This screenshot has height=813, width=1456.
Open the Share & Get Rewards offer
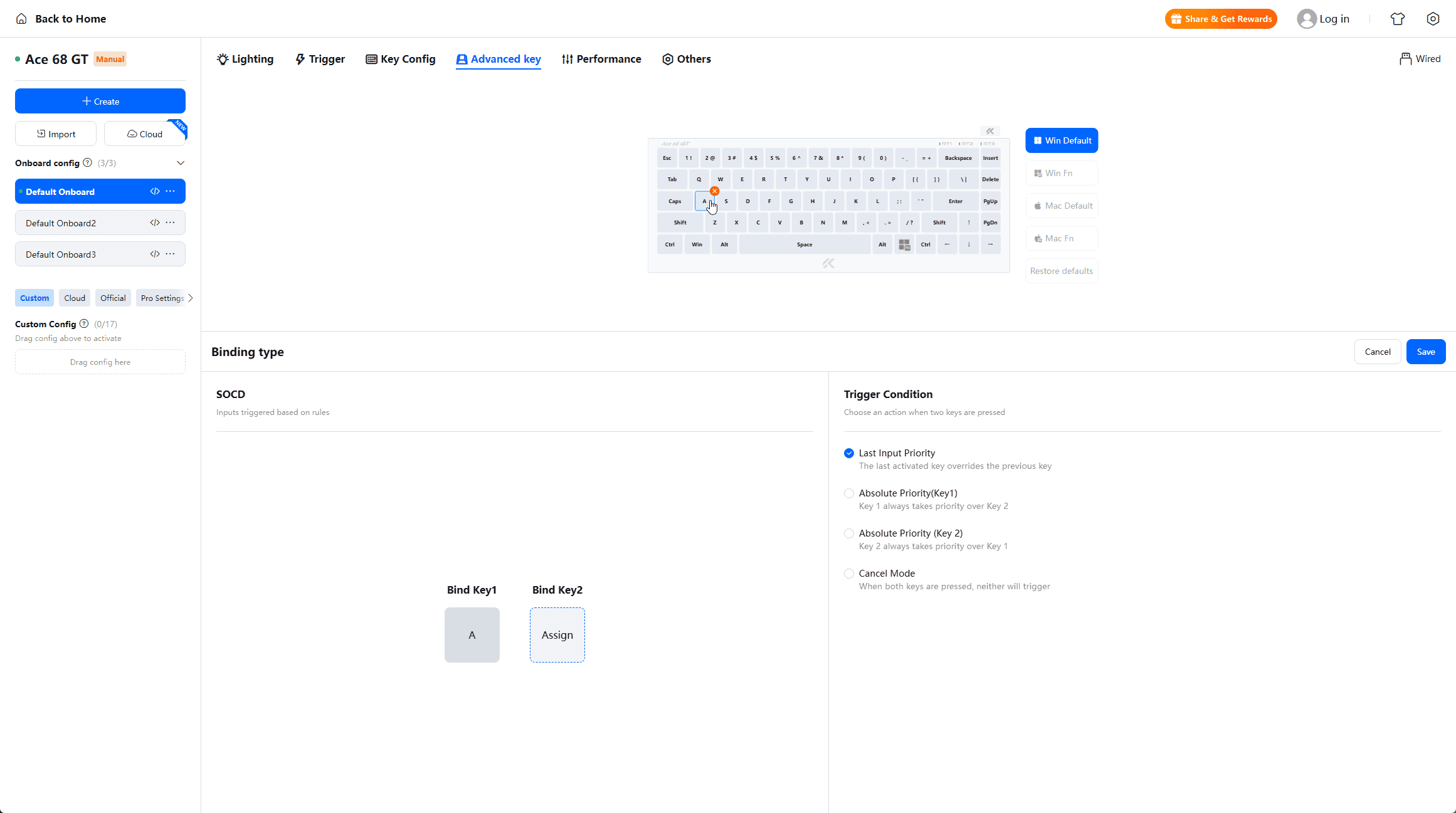point(1221,19)
